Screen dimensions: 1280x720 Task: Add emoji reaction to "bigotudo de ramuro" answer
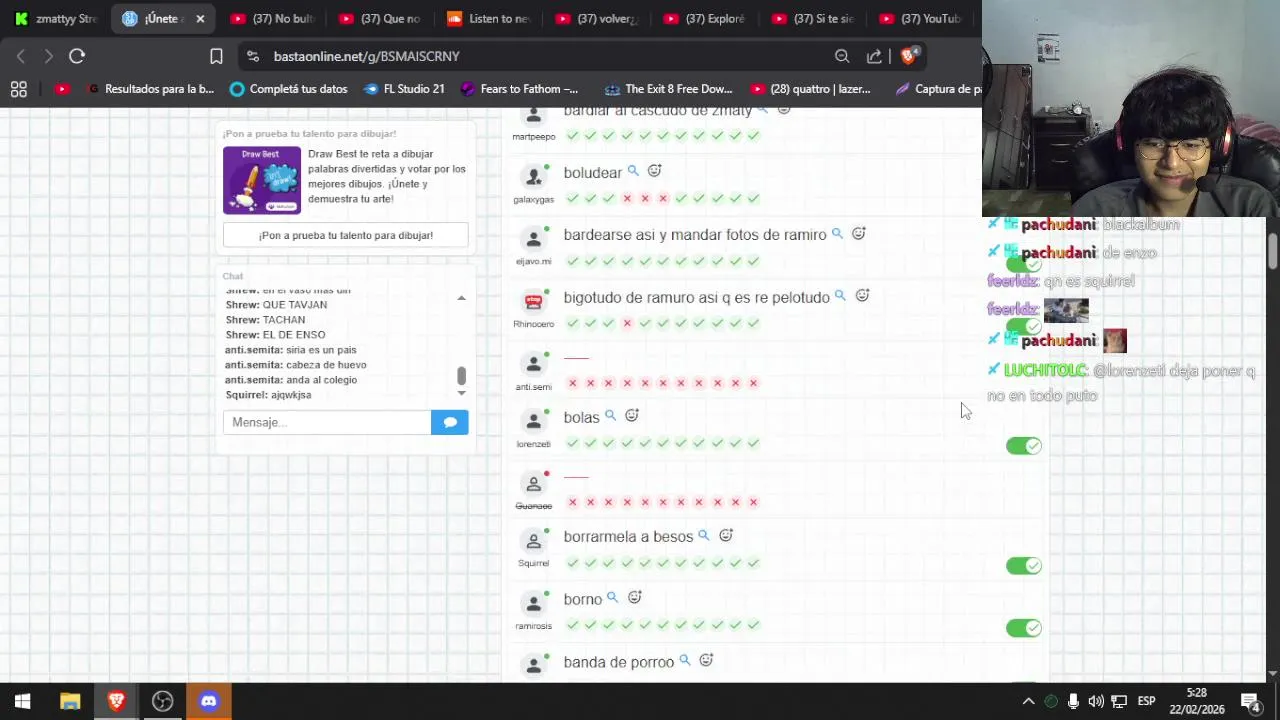click(x=862, y=296)
